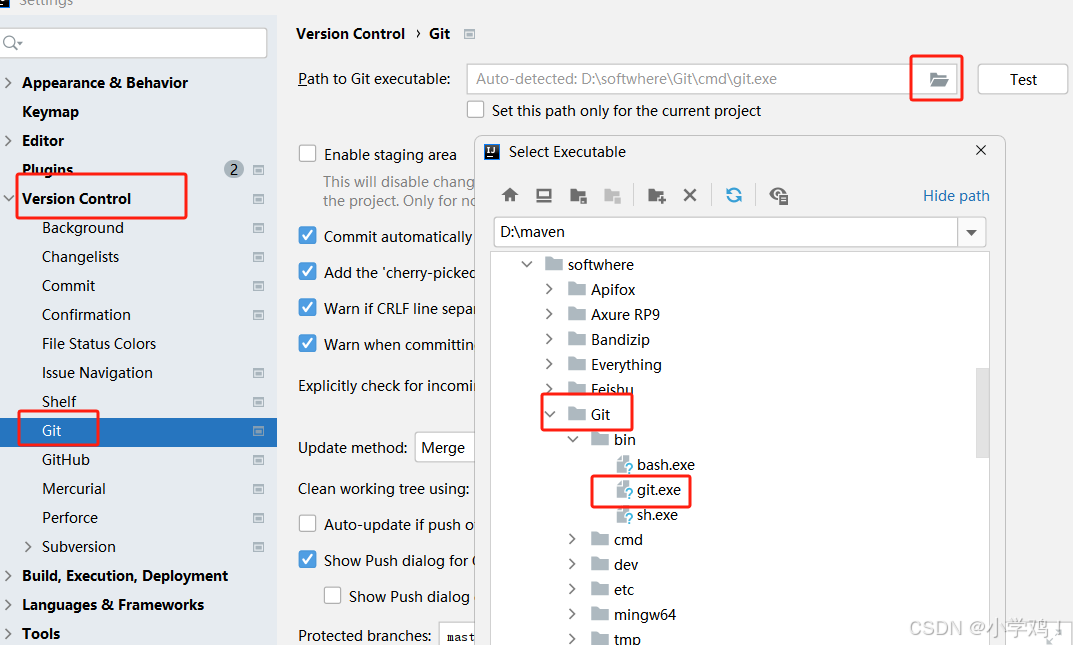Uncheck Commit automatically option
The width and height of the screenshot is (1073, 645).
tap(307, 236)
